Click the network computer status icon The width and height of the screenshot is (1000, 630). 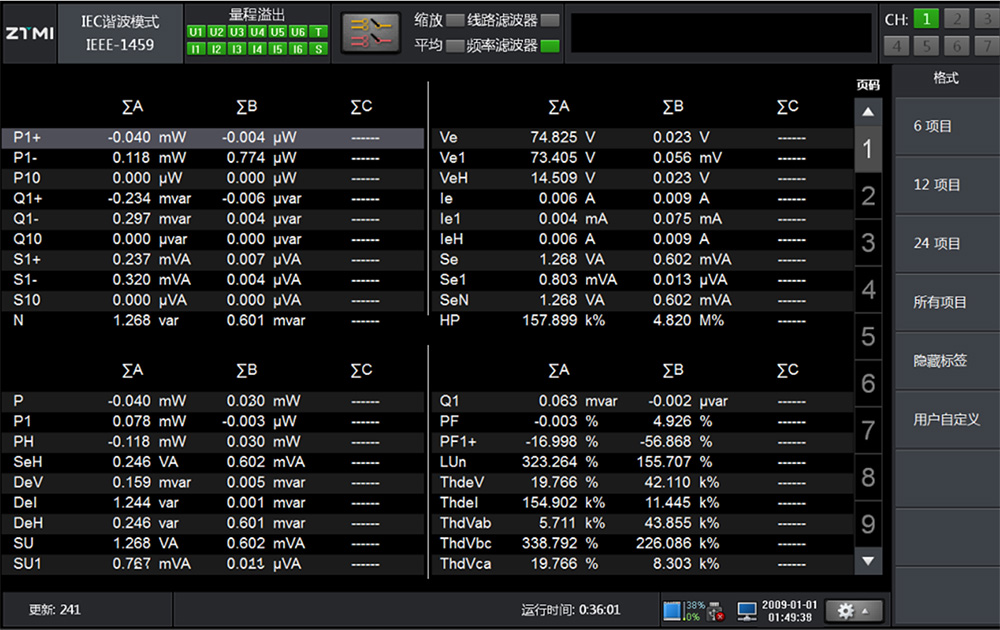pos(746,610)
